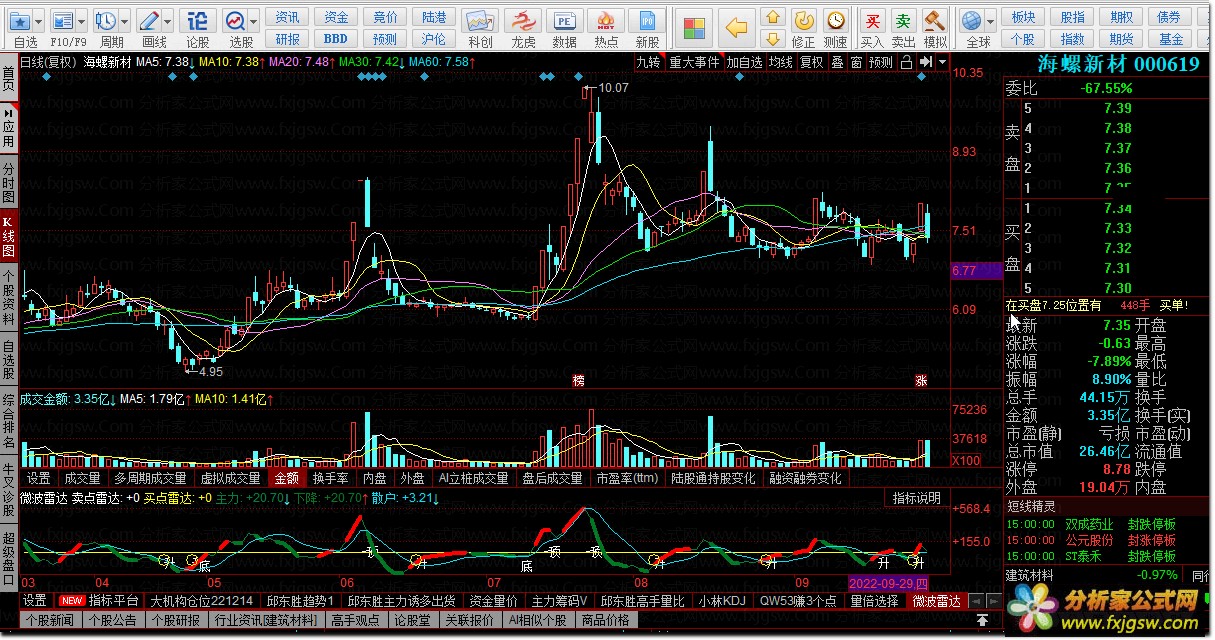Switch to the 小林KDJ indicator tab
The image size is (1215, 640).
722,601
